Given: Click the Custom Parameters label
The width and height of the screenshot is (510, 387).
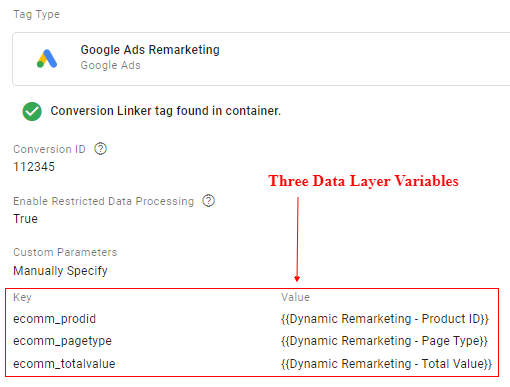Looking at the screenshot, I should click(65, 252).
